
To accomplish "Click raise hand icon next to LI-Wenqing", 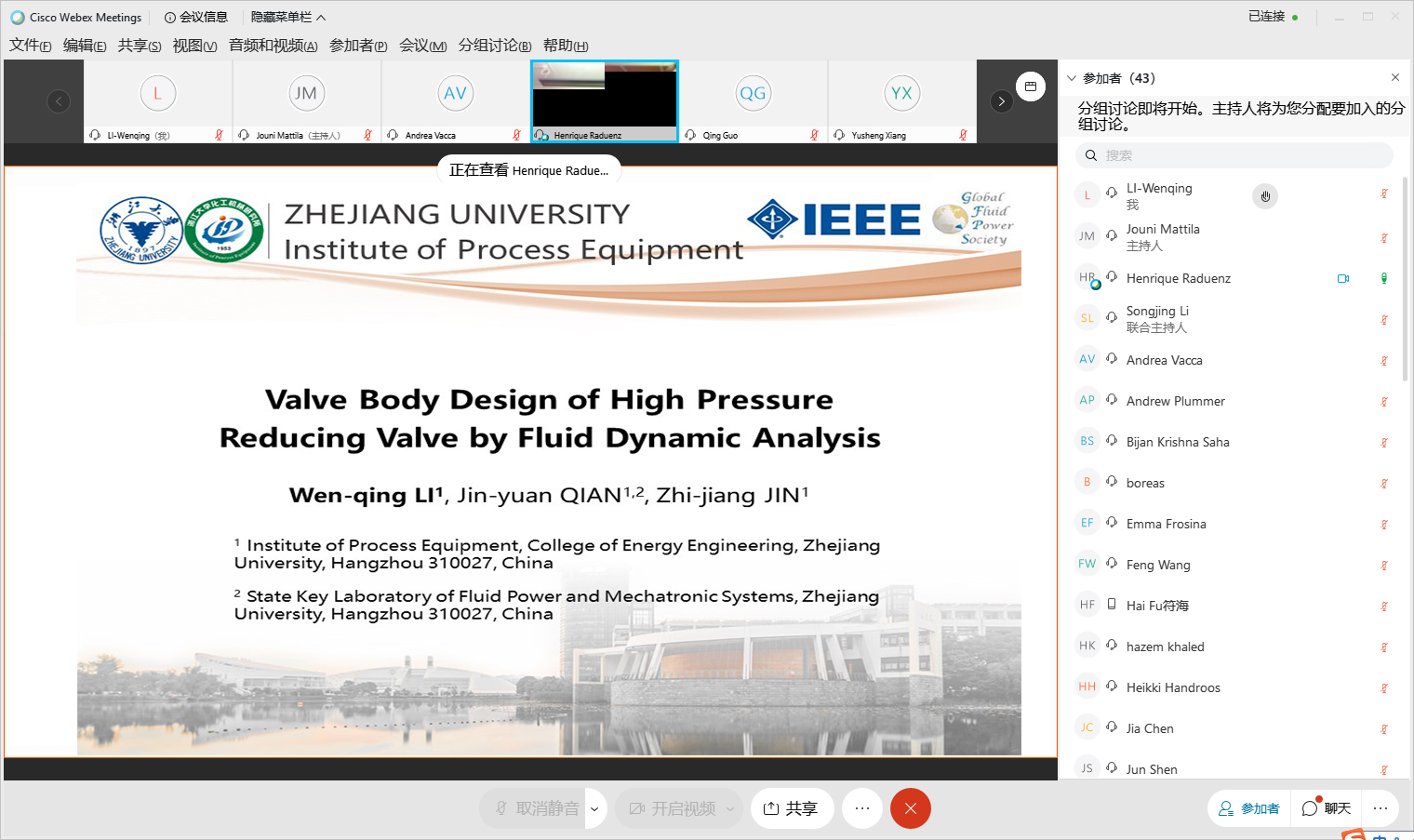I will point(1265,196).
